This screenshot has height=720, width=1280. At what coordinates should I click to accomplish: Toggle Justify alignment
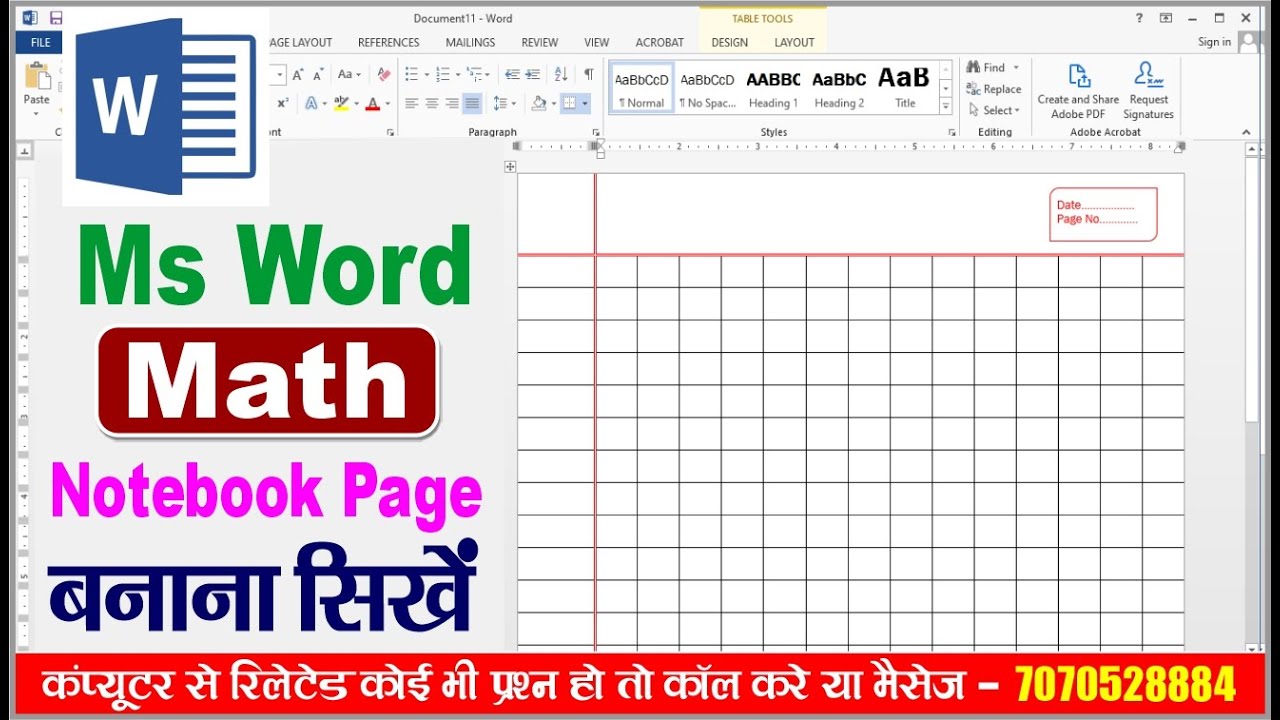[x=472, y=103]
